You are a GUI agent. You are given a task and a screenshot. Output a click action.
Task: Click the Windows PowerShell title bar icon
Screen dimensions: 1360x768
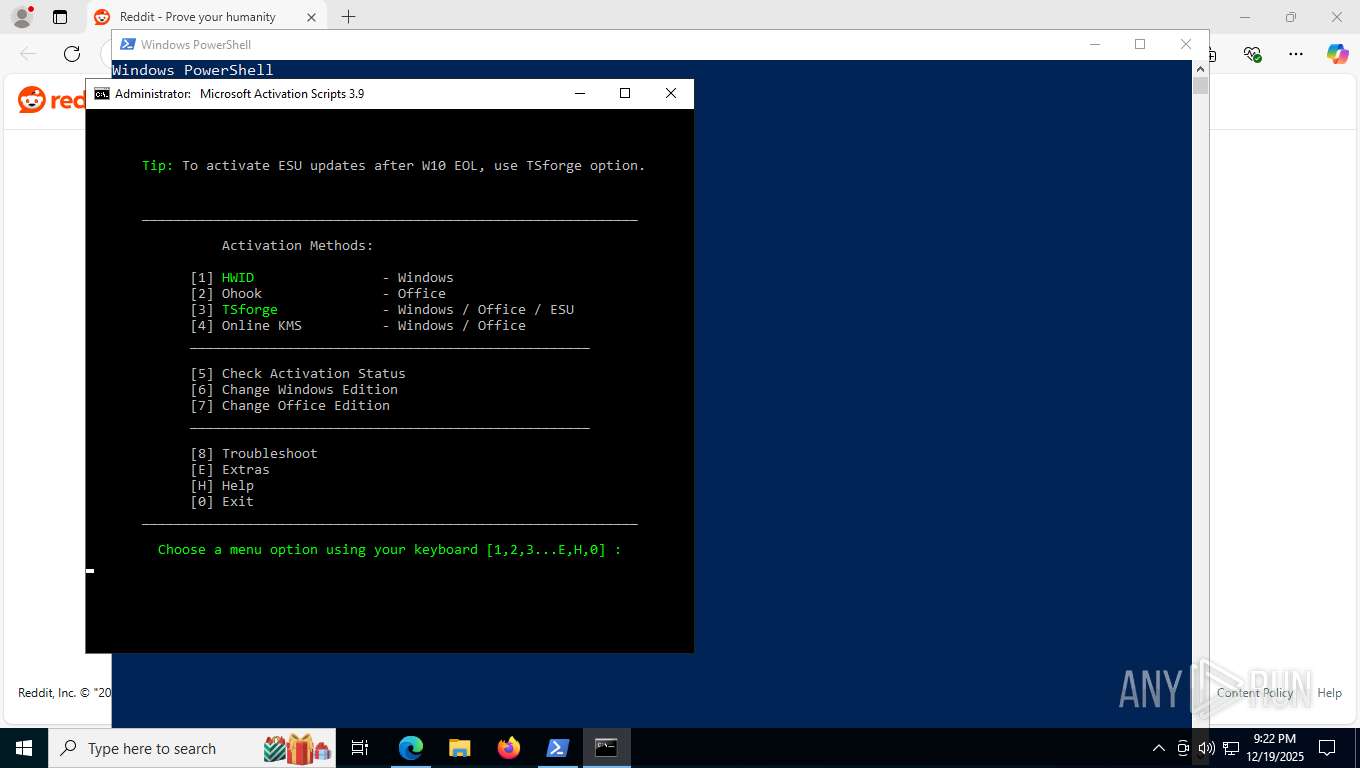click(129, 44)
